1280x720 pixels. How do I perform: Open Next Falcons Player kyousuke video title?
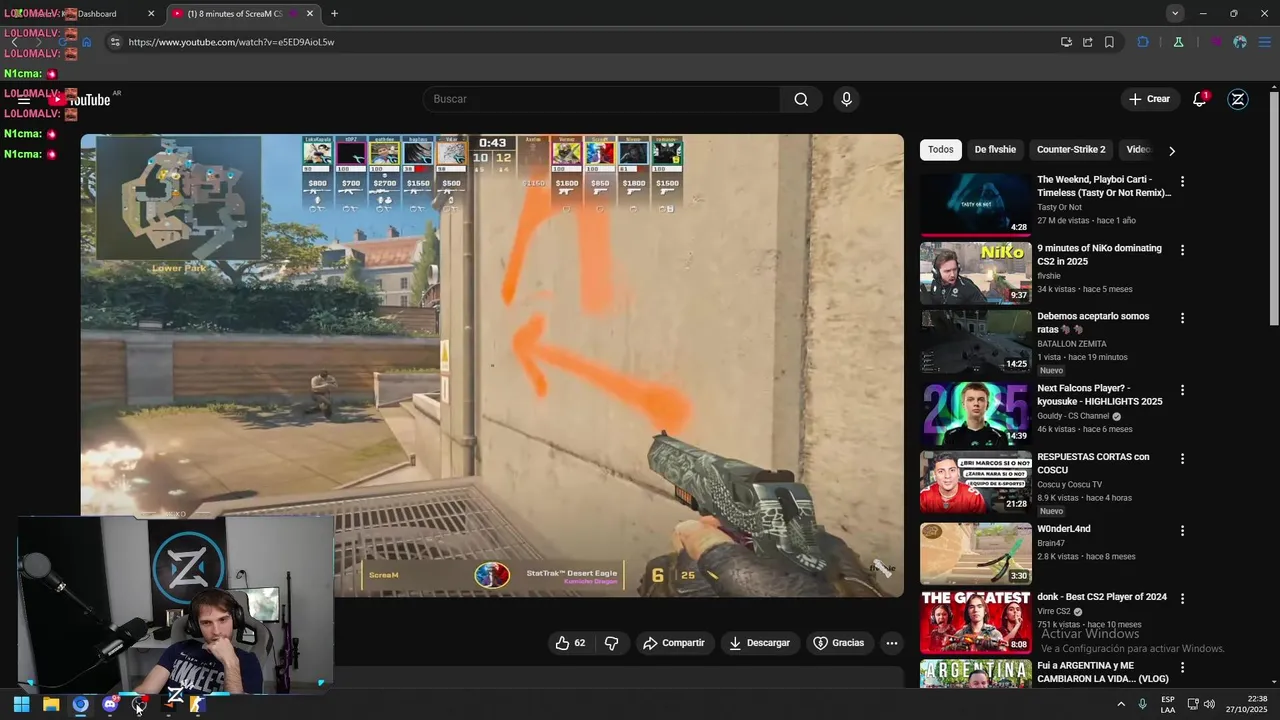point(1099,394)
